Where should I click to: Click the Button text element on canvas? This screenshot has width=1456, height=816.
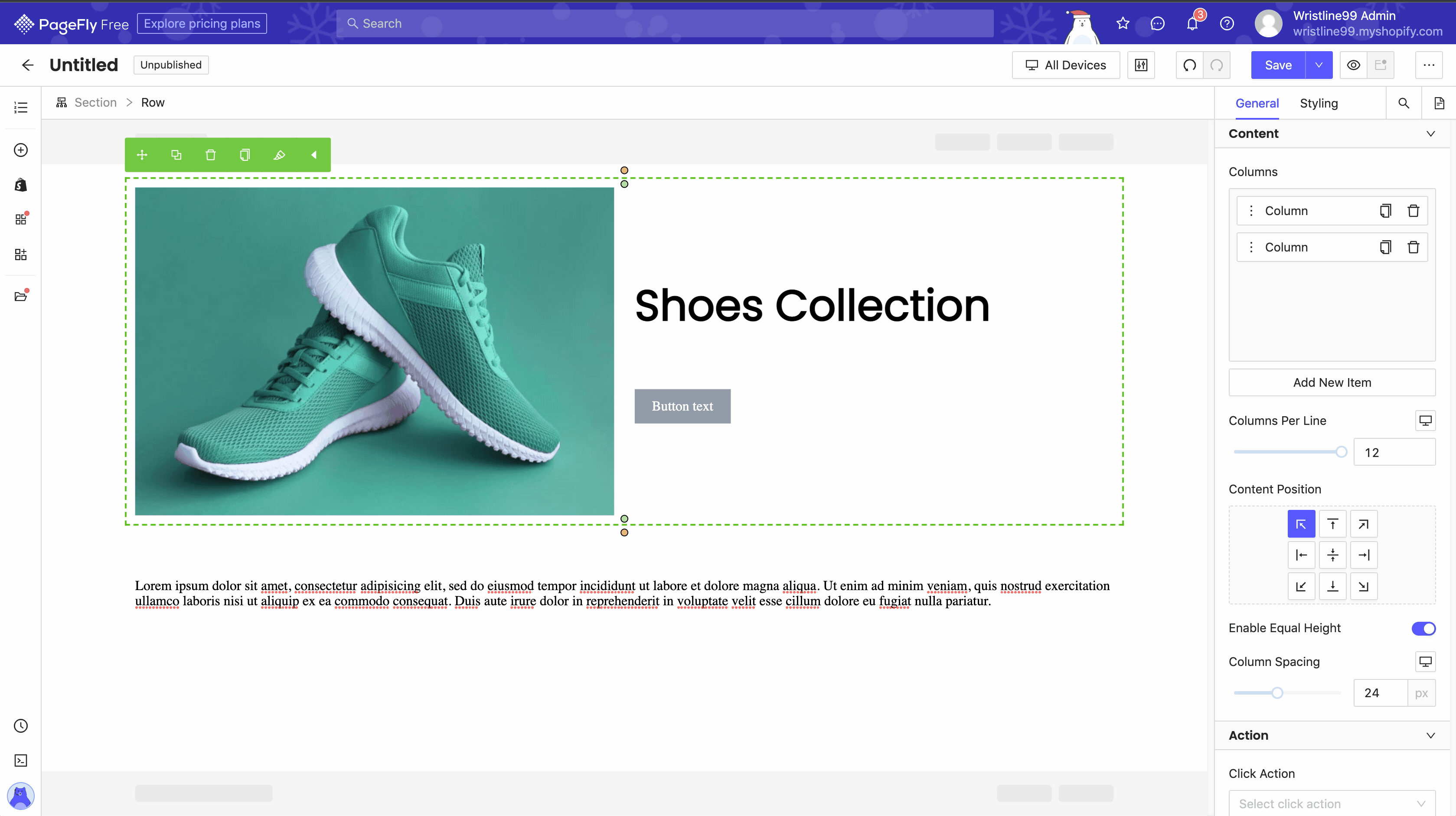(682, 406)
